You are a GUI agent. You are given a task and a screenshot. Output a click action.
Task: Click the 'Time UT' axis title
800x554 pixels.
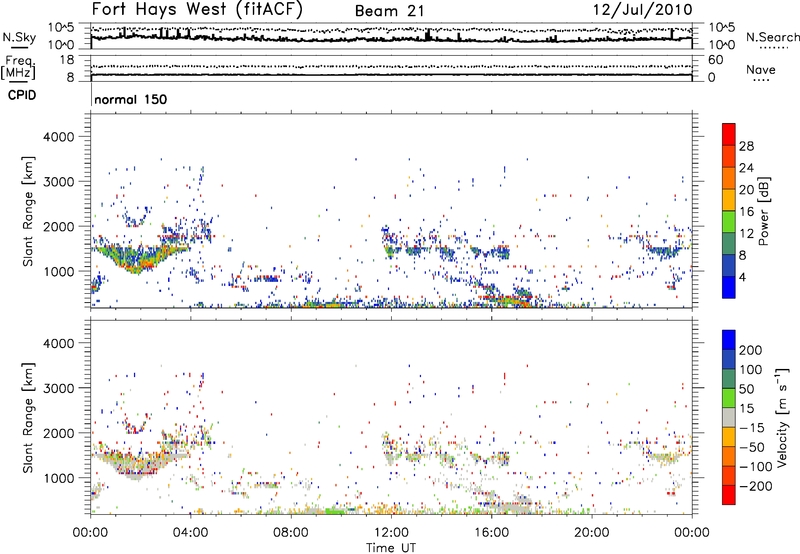[391, 548]
